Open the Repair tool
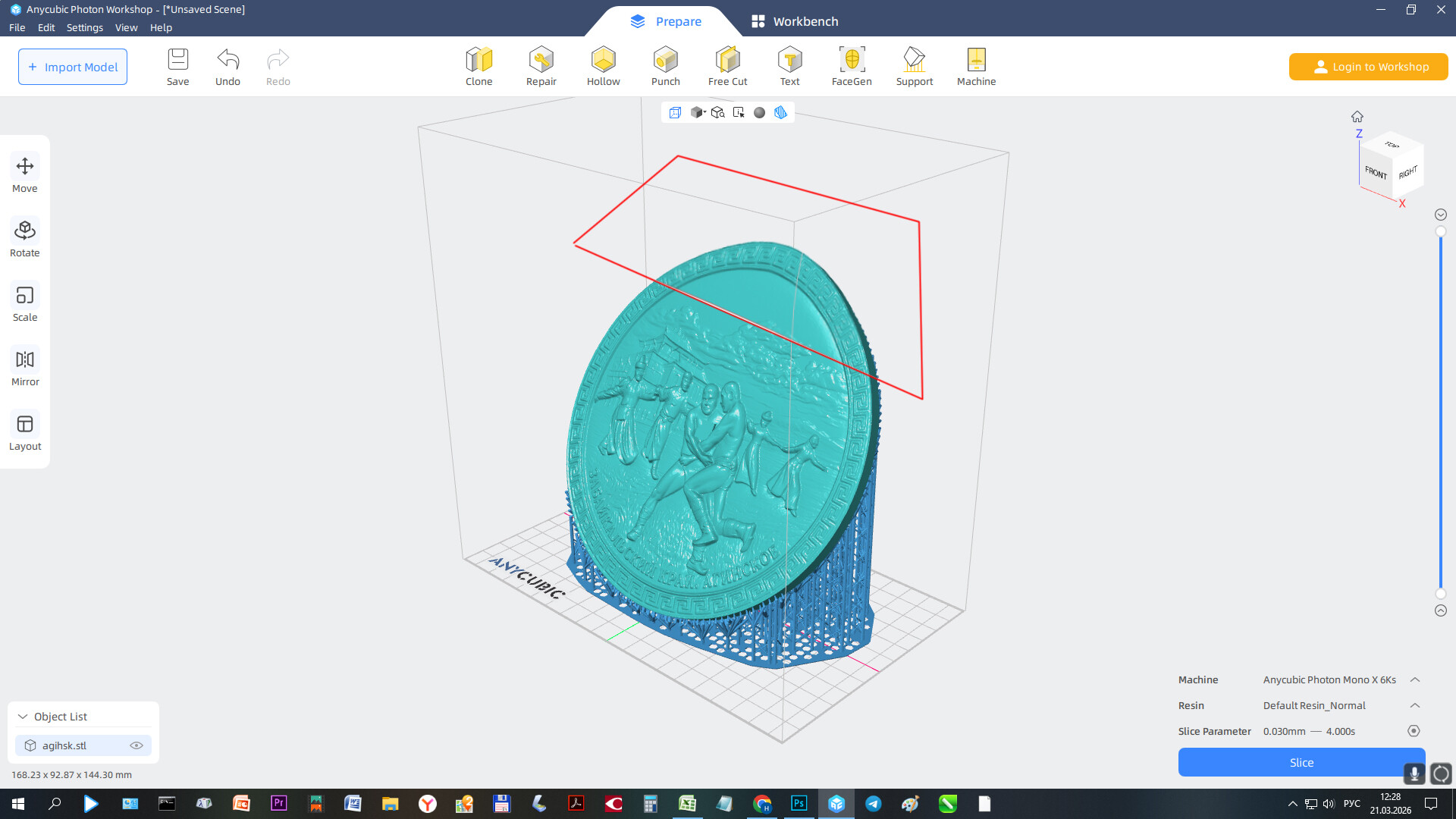Image resolution: width=1456 pixels, height=819 pixels. point(541,66)
